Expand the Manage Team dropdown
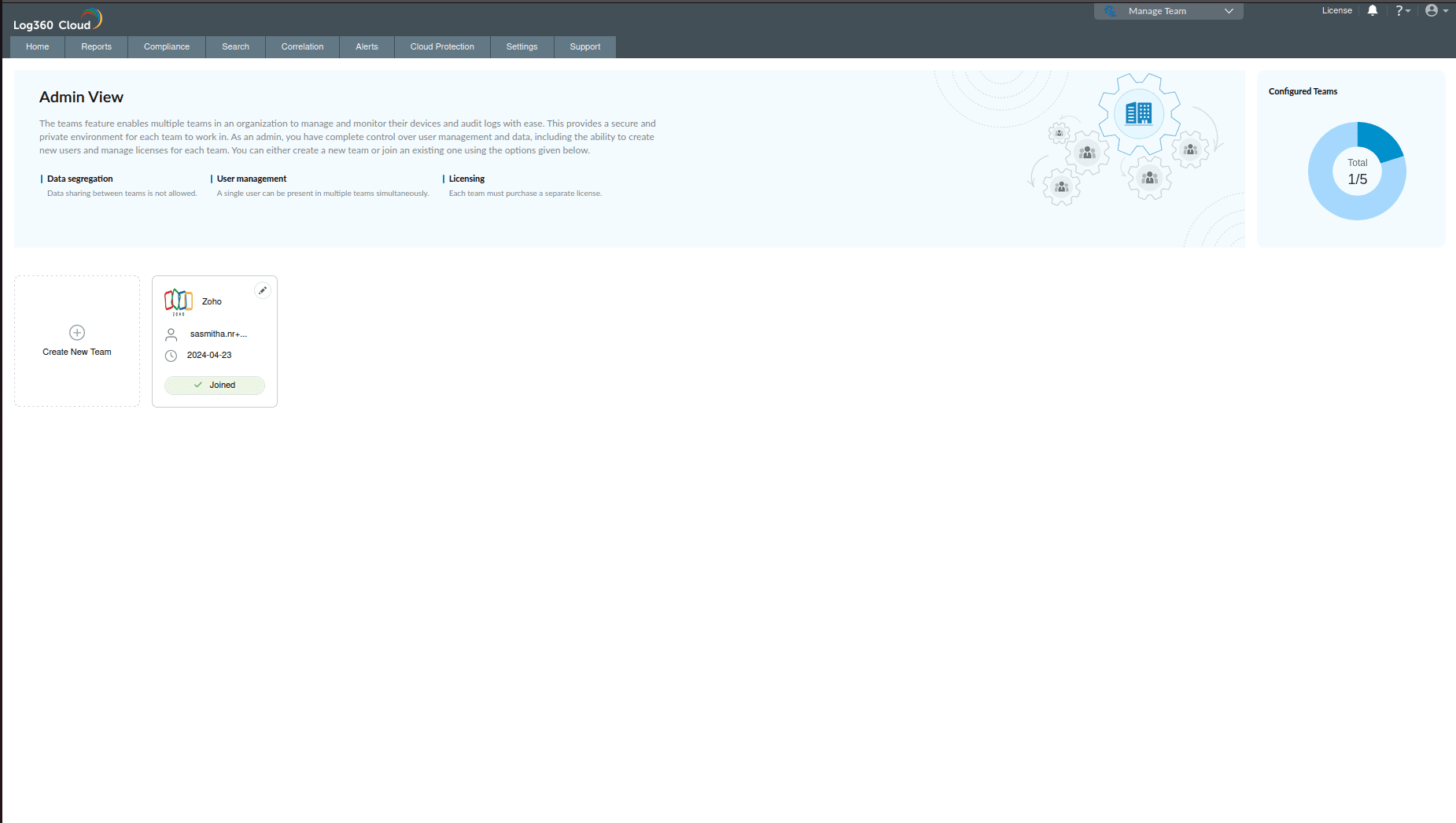 (x=1168, y=11)
